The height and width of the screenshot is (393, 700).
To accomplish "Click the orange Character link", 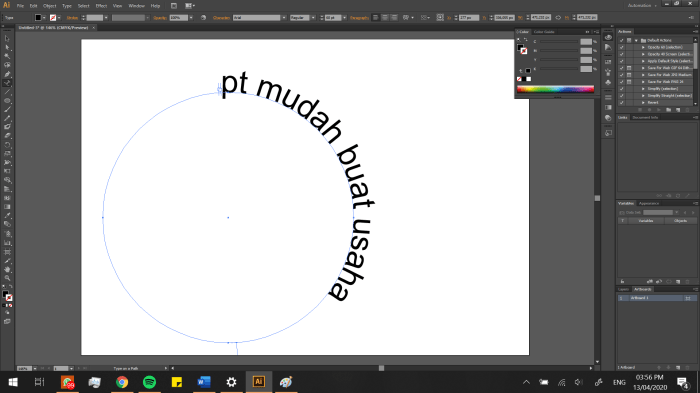I will pos(221,18).
